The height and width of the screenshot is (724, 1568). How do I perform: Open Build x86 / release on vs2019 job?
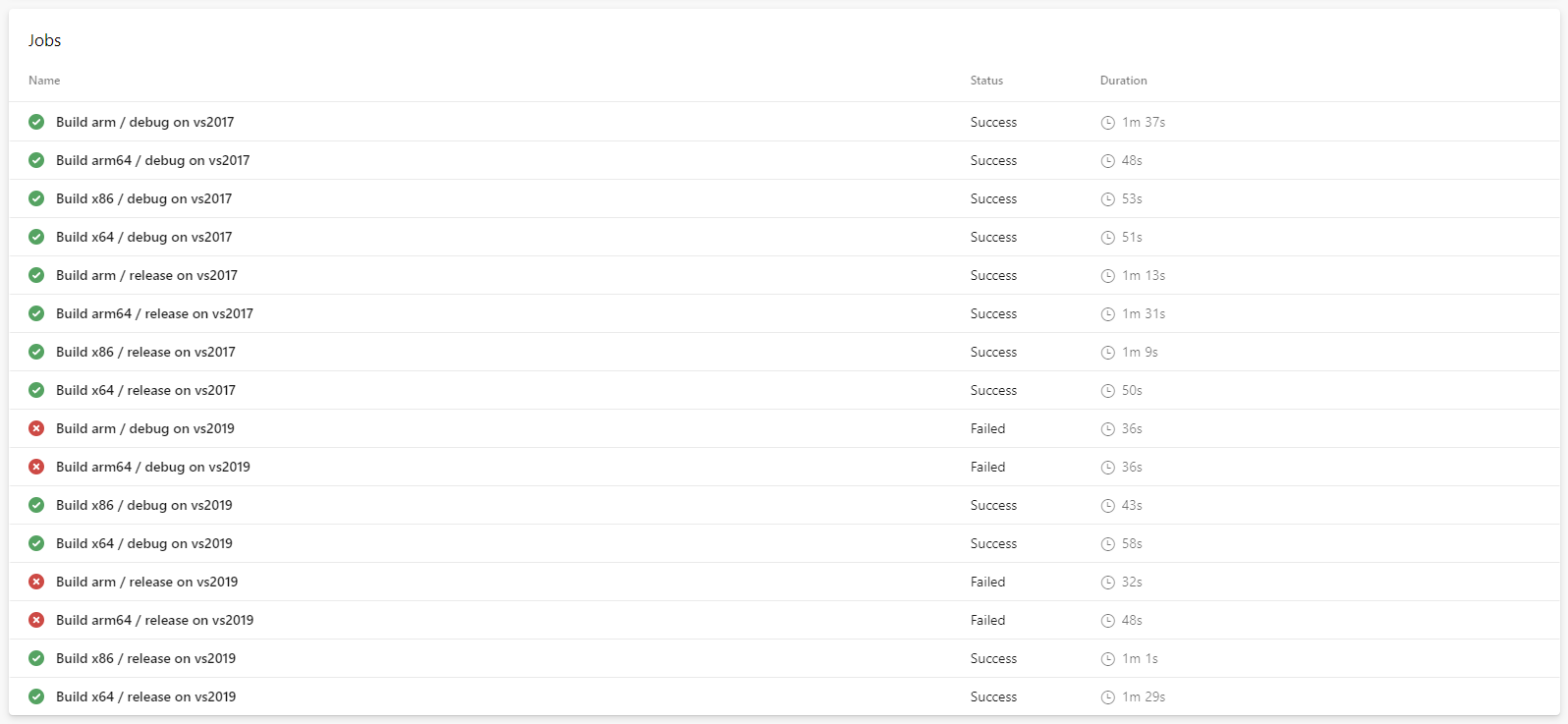[784, 658]
